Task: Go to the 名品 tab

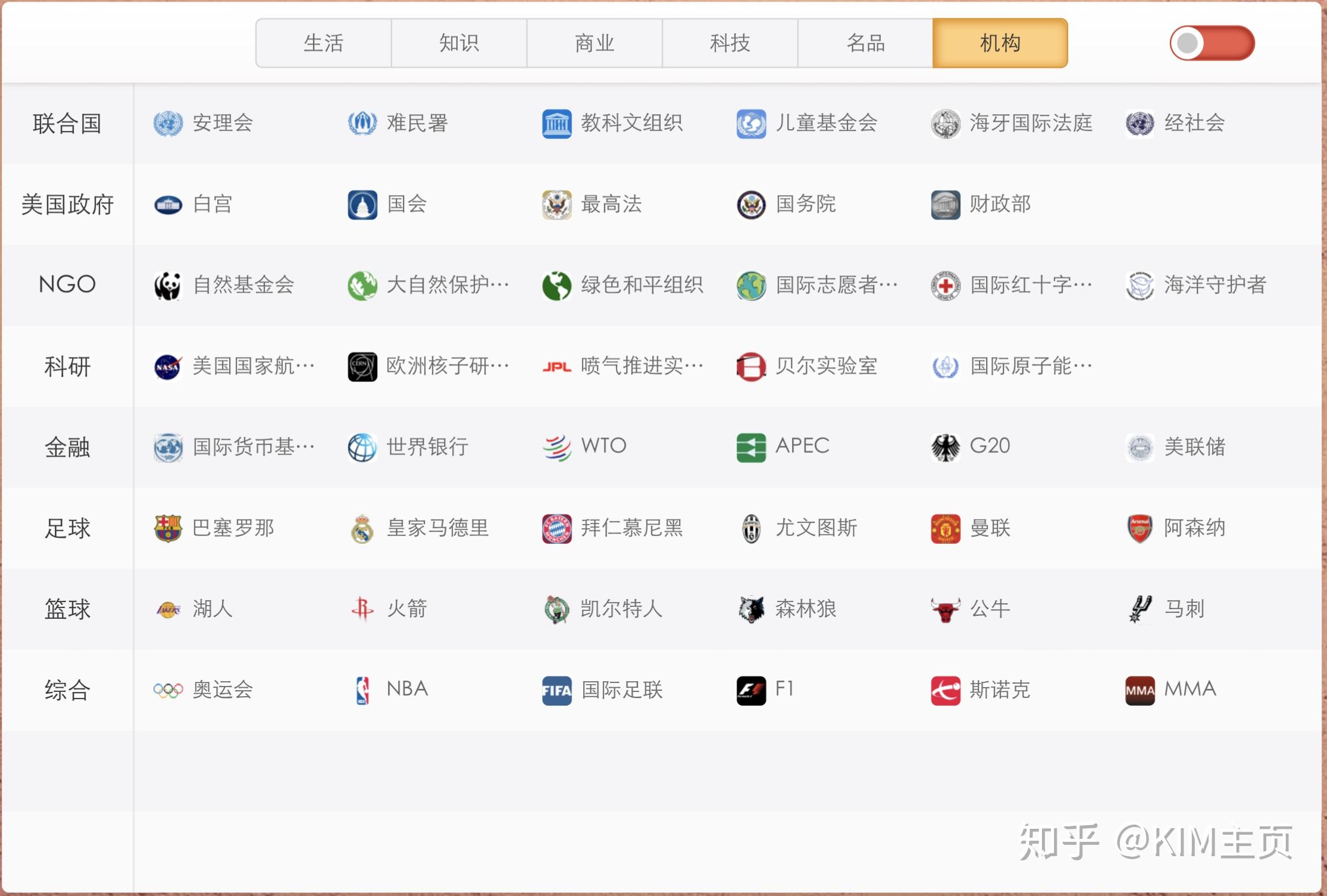Action: pos(865,43)
